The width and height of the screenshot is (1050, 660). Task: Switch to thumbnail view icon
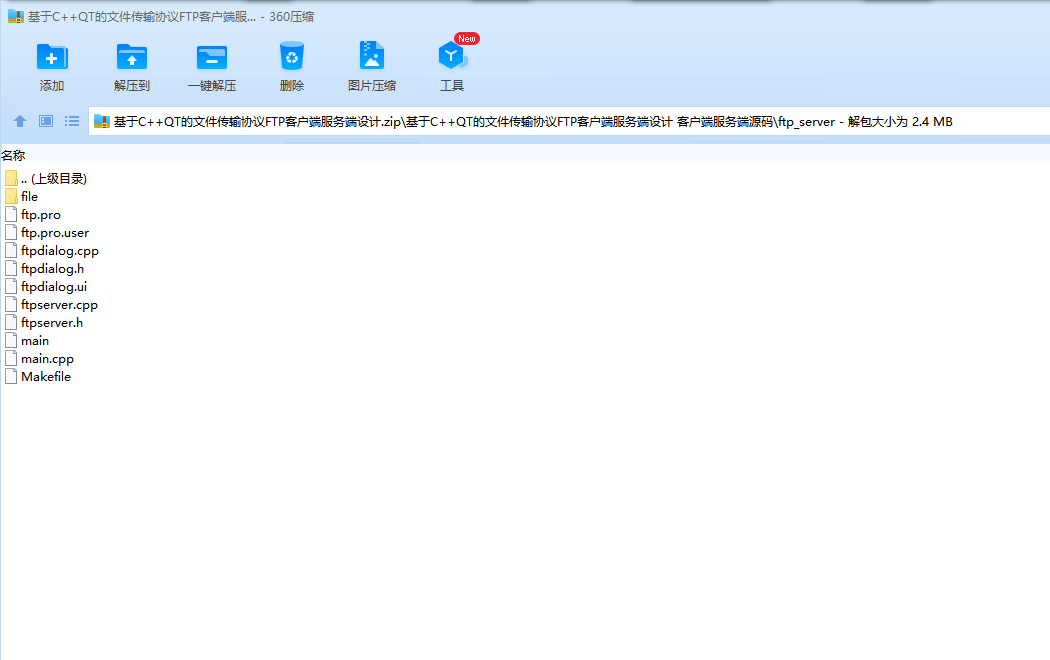(46, 121)
